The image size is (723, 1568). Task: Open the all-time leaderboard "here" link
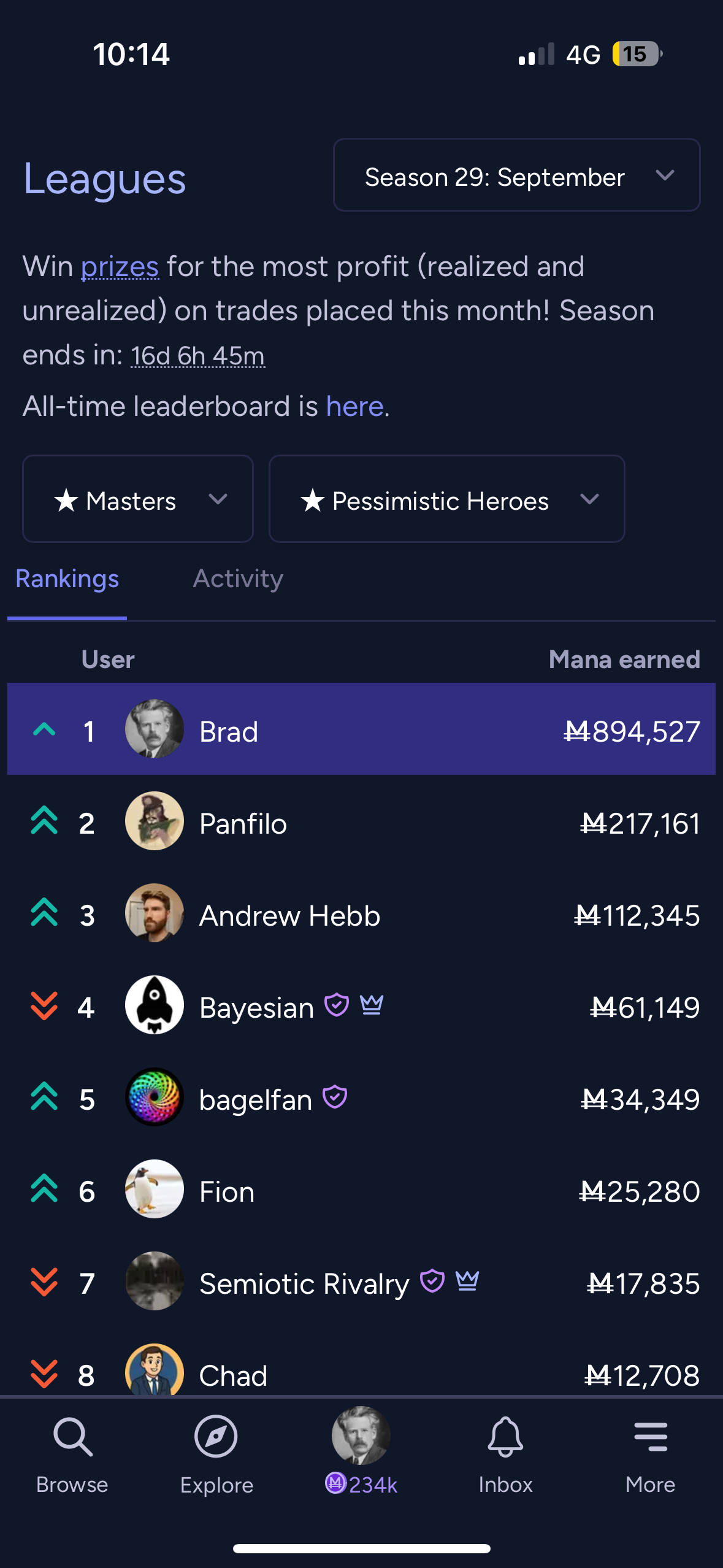(x=355, y=407)
